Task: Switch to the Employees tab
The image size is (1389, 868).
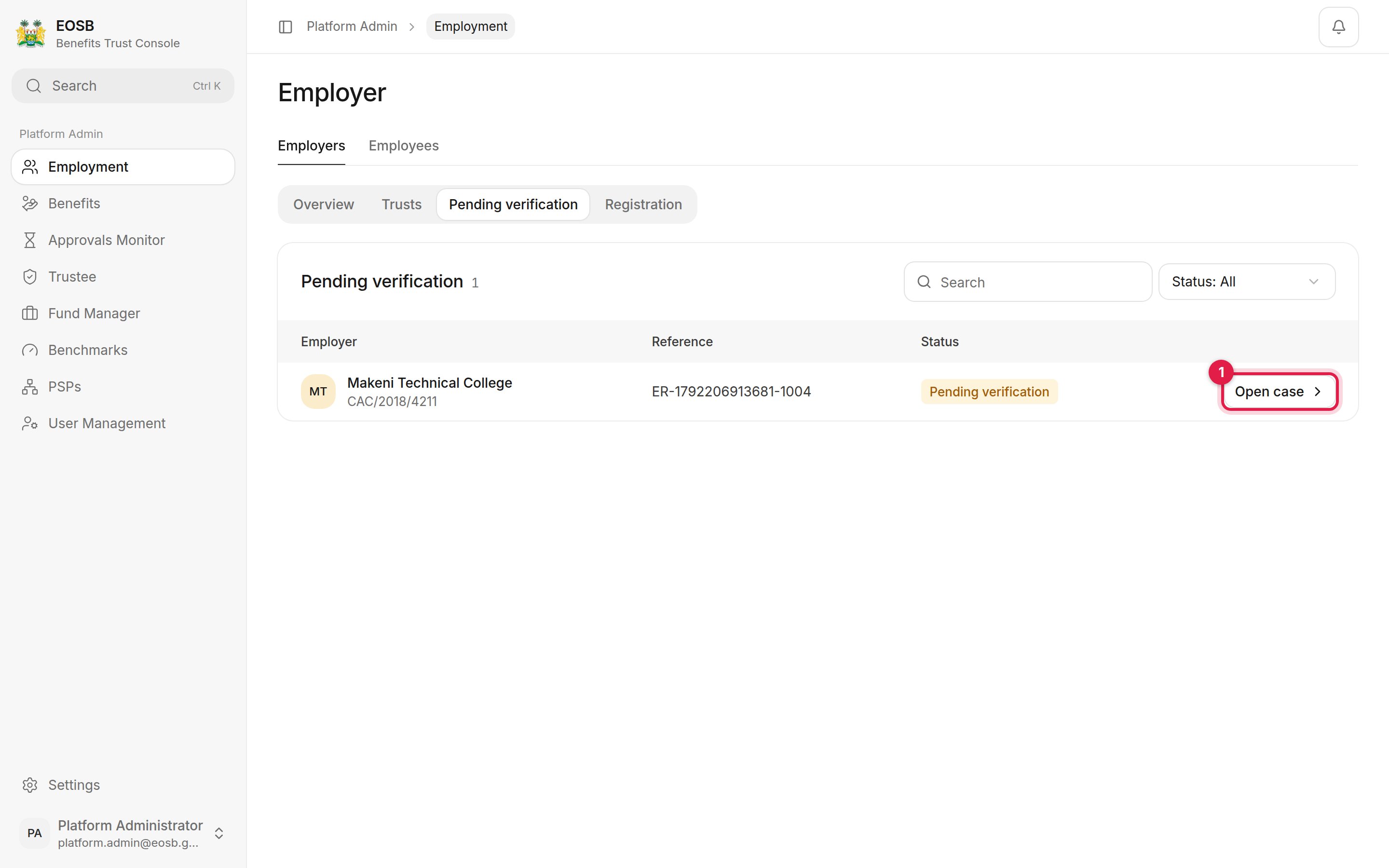Action: [404, 146]
